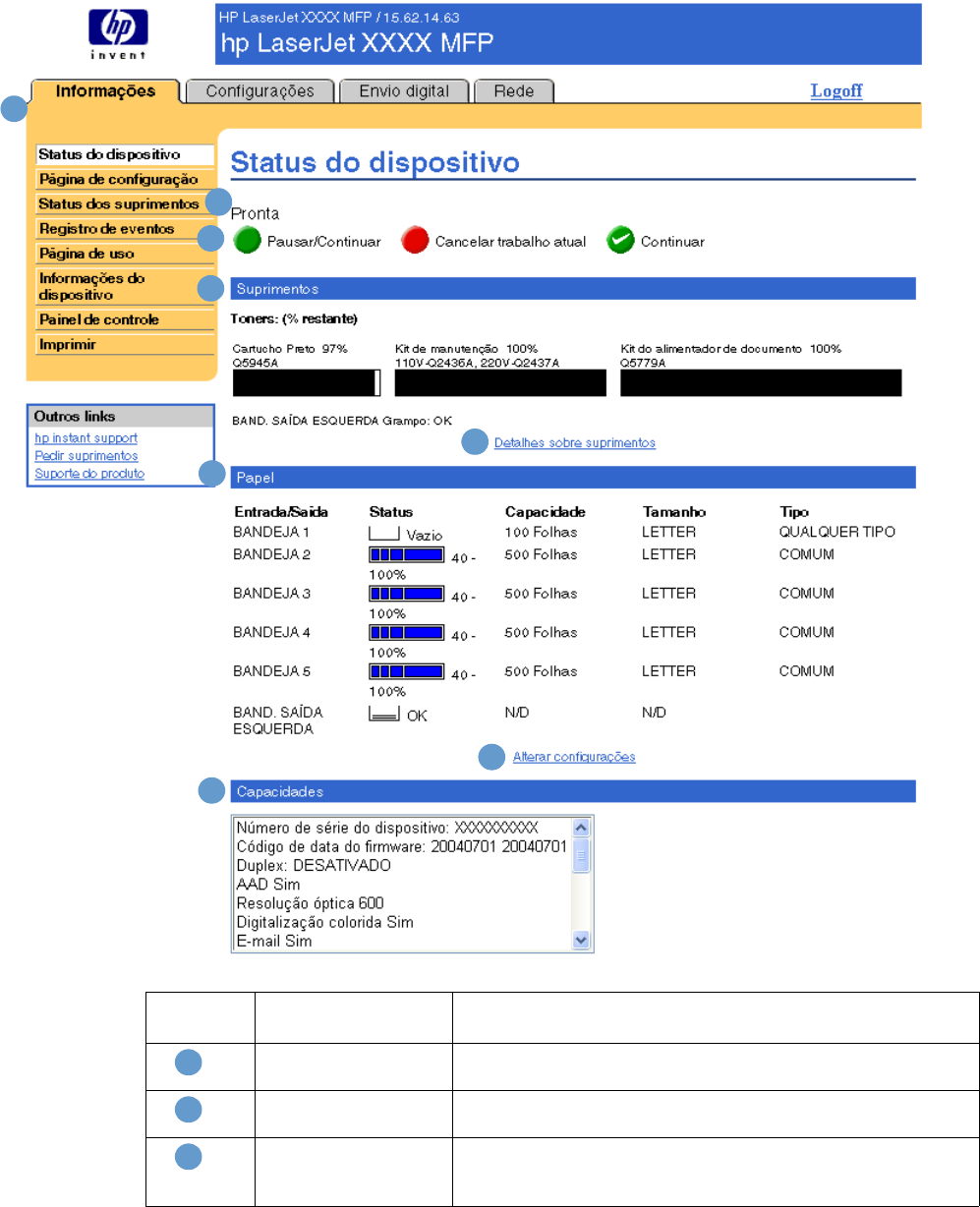The width and height of the screenshot is (980, 1207).
Task: Click the Suporte do produto link
Action: [x=89, y=473]
